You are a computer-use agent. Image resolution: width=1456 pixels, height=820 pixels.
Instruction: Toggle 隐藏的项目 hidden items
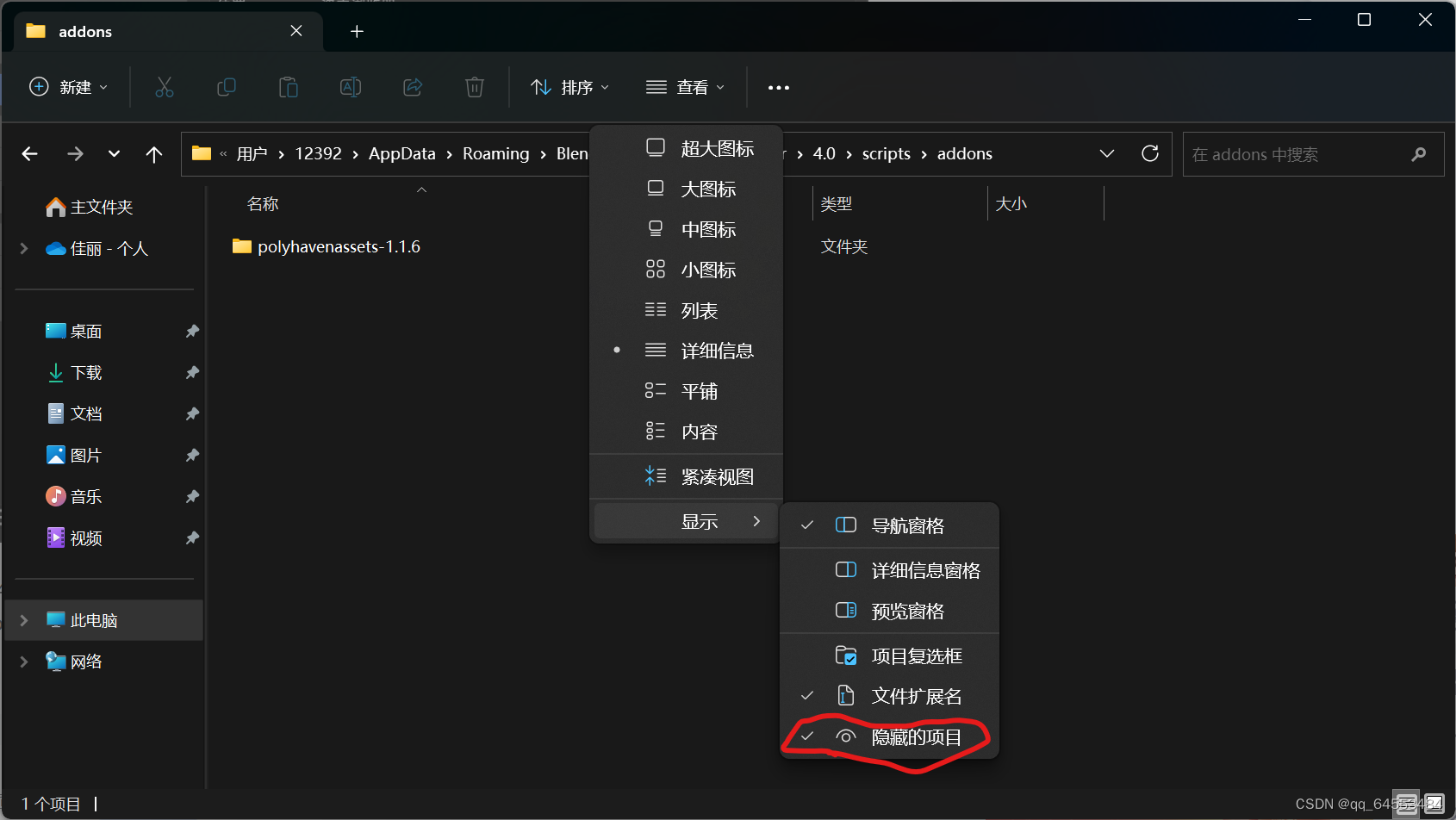(889, 736)
